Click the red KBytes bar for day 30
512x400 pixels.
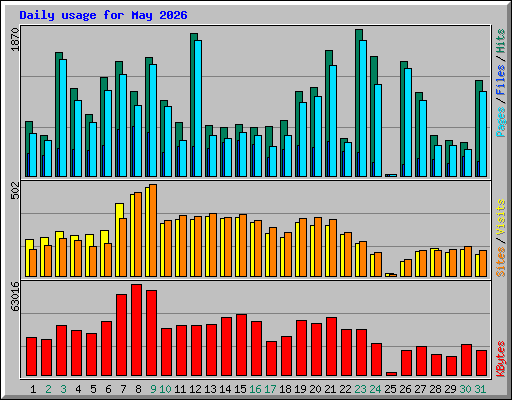466,360
